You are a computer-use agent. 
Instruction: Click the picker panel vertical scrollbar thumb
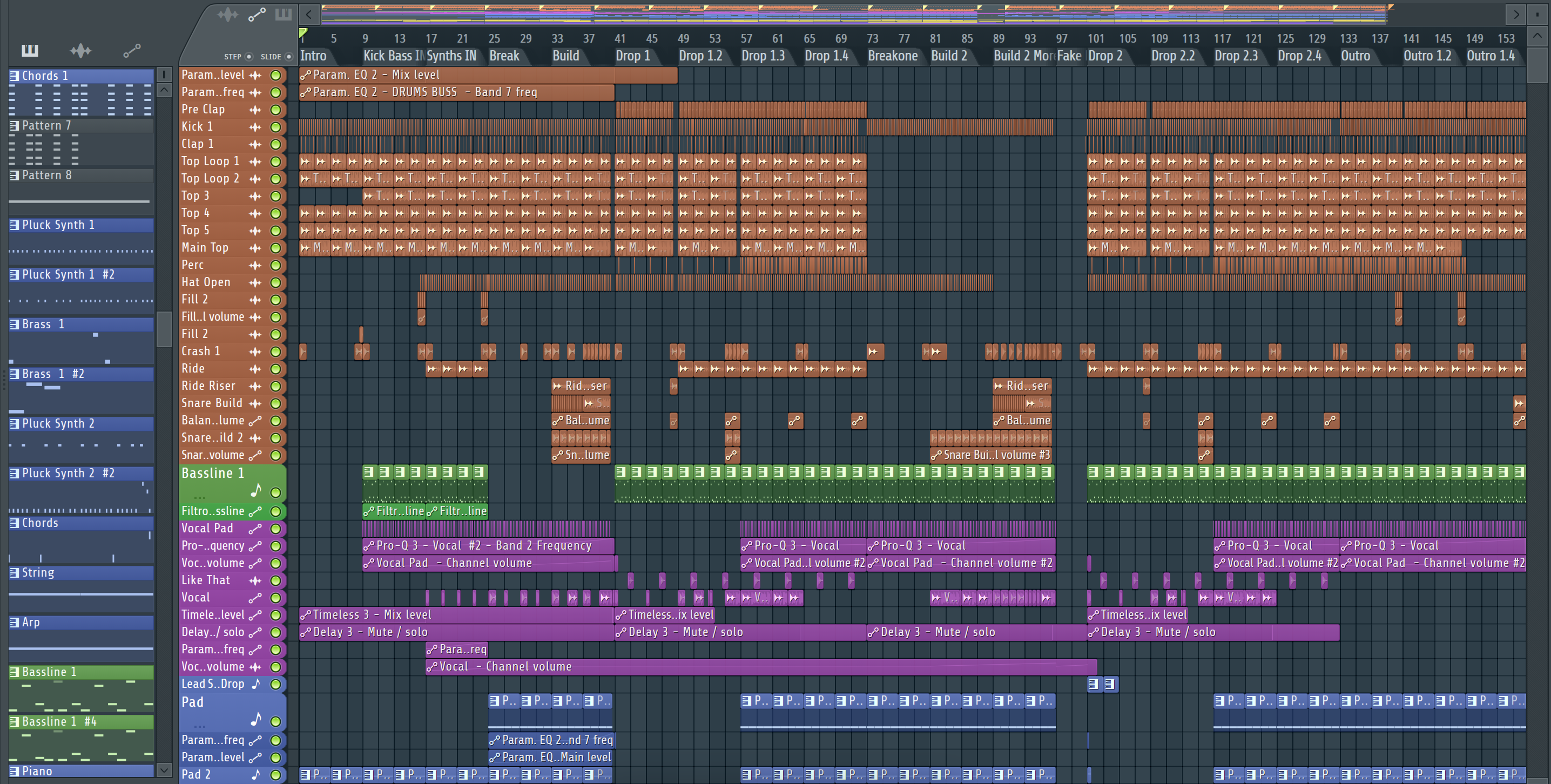click(164, 329)
